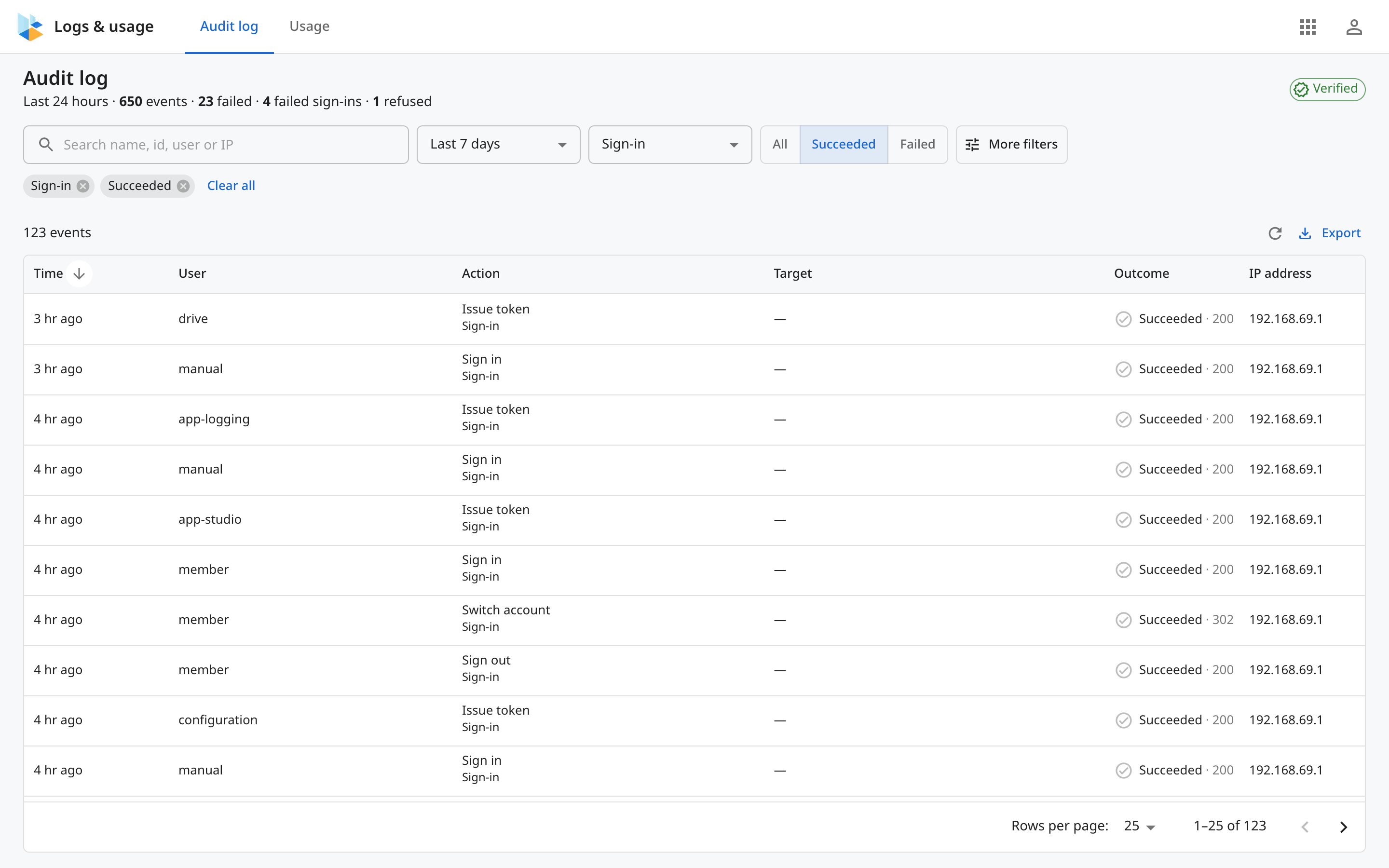The image size is (1389, 868).
Task: Export the audit log events
Action: (1329, 233)
